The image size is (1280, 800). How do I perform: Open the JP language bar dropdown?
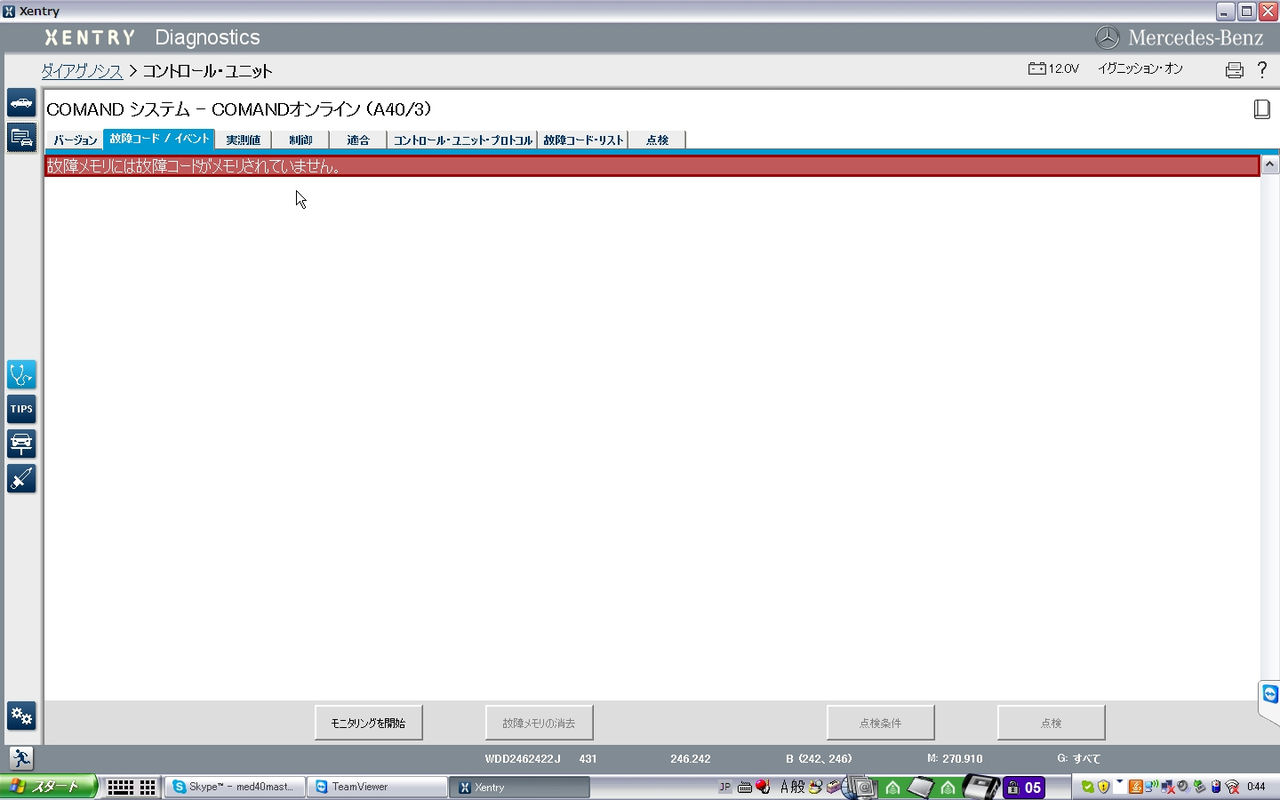pyautogui.click(x=723, y=787)
